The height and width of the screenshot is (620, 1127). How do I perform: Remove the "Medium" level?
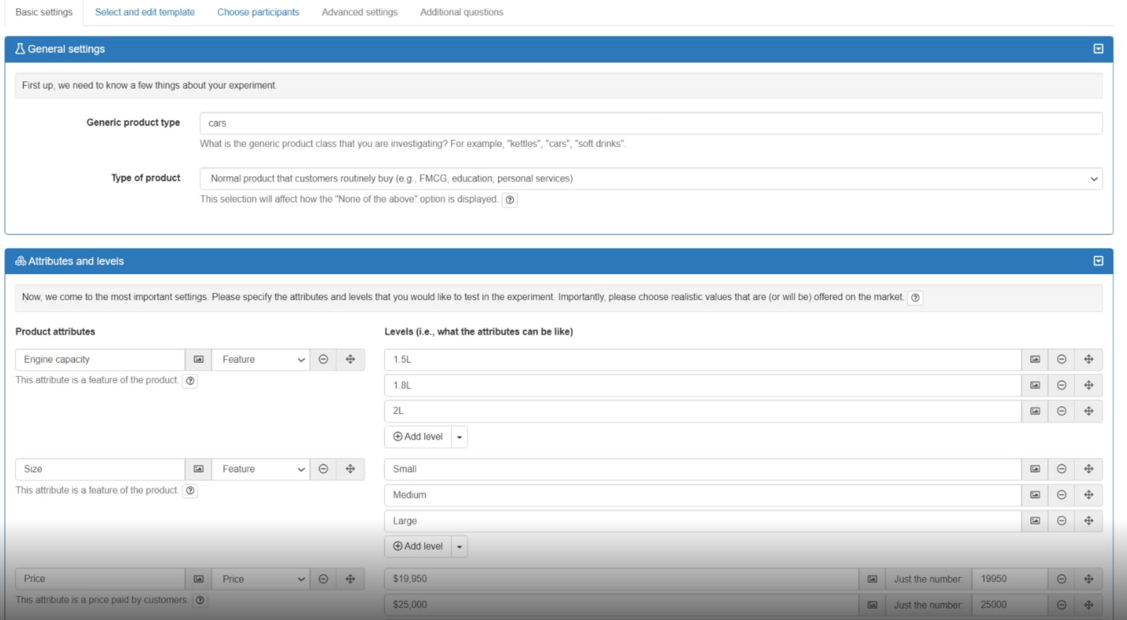(x=1060, y=494)
